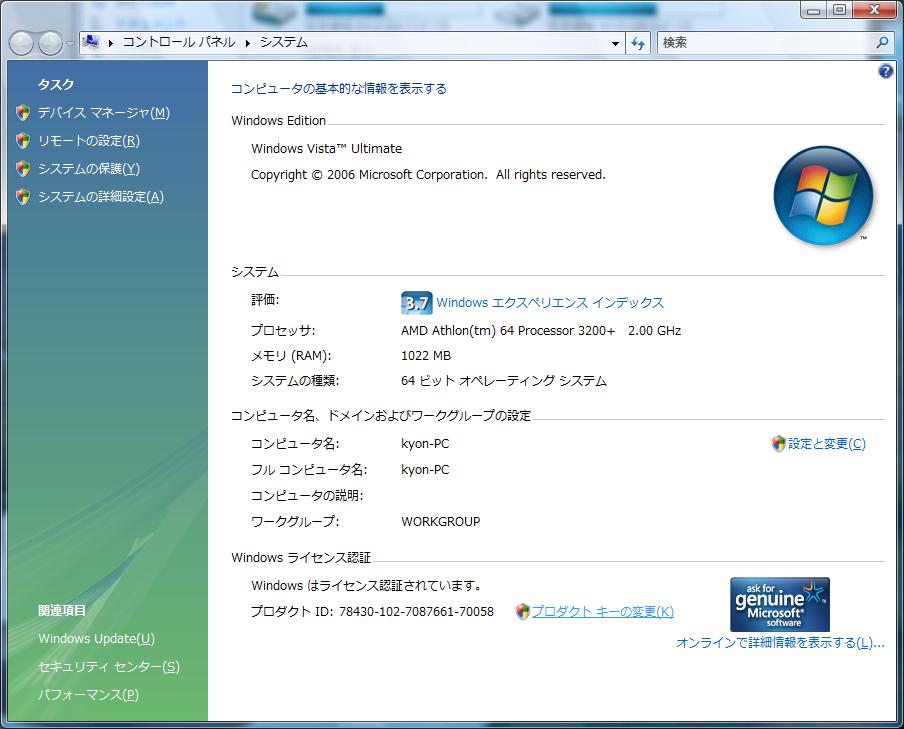The width and height of the screenshot is (904, 729).
Task: Open パフォーマンス link
Action: click(88, 696)
